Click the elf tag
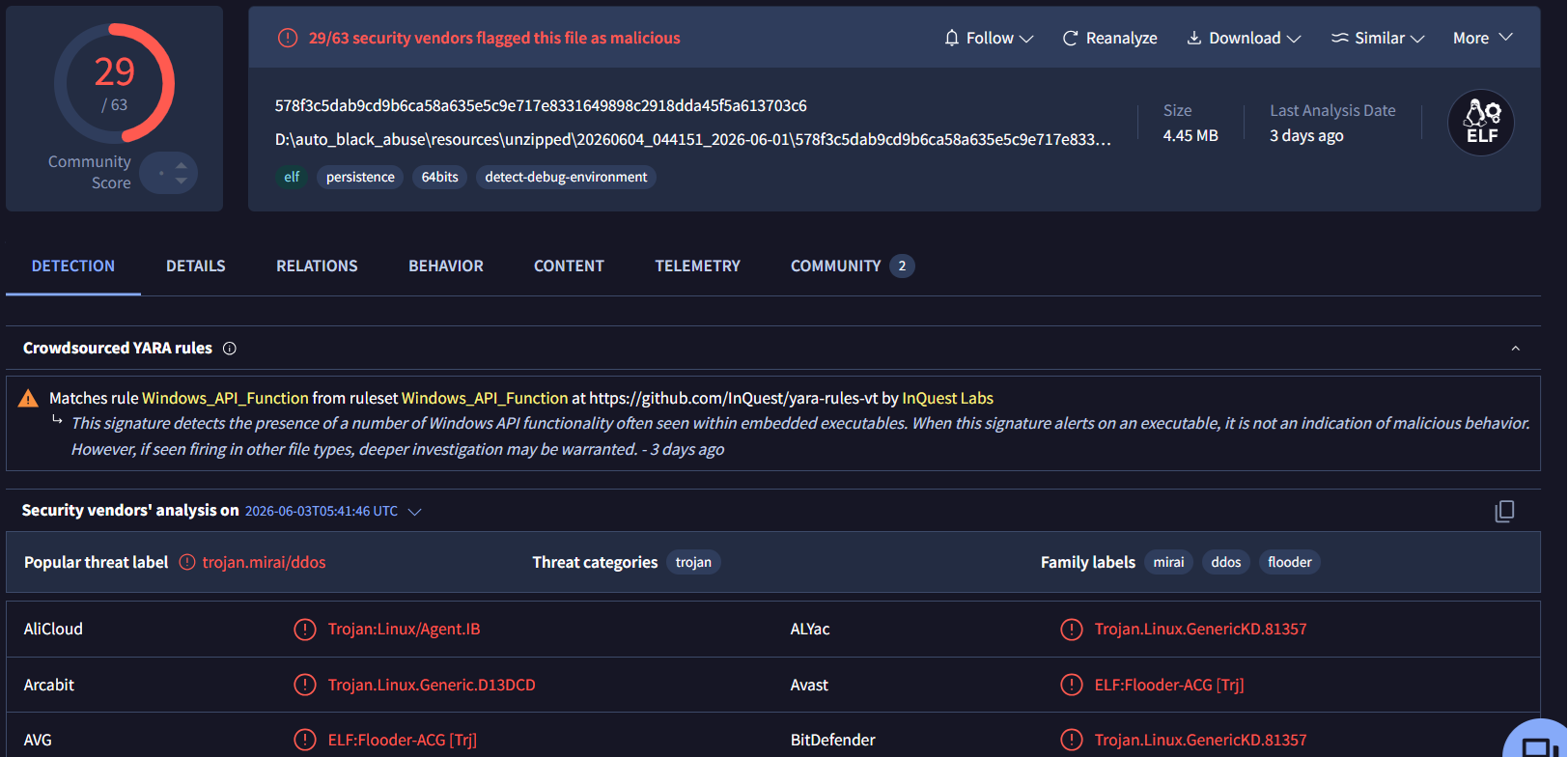 pyautogui.click(x=292, y=177)
